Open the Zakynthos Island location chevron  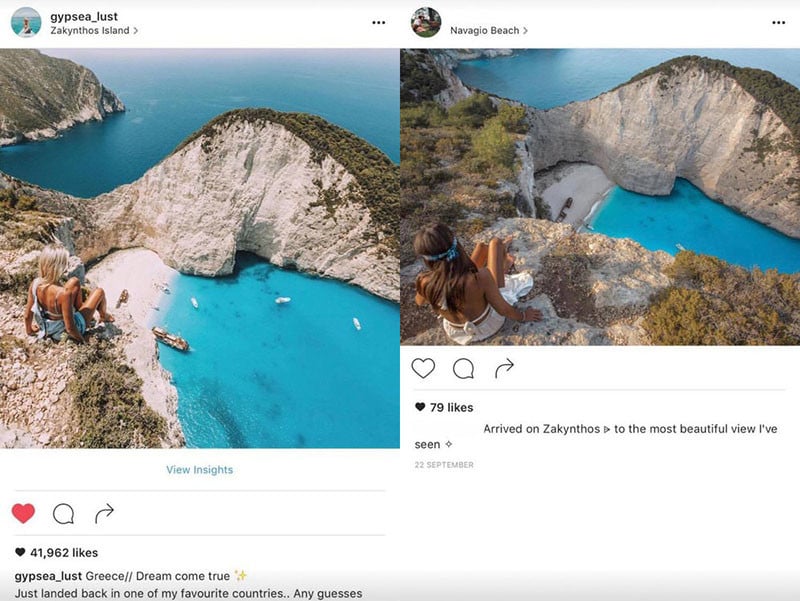136,31
